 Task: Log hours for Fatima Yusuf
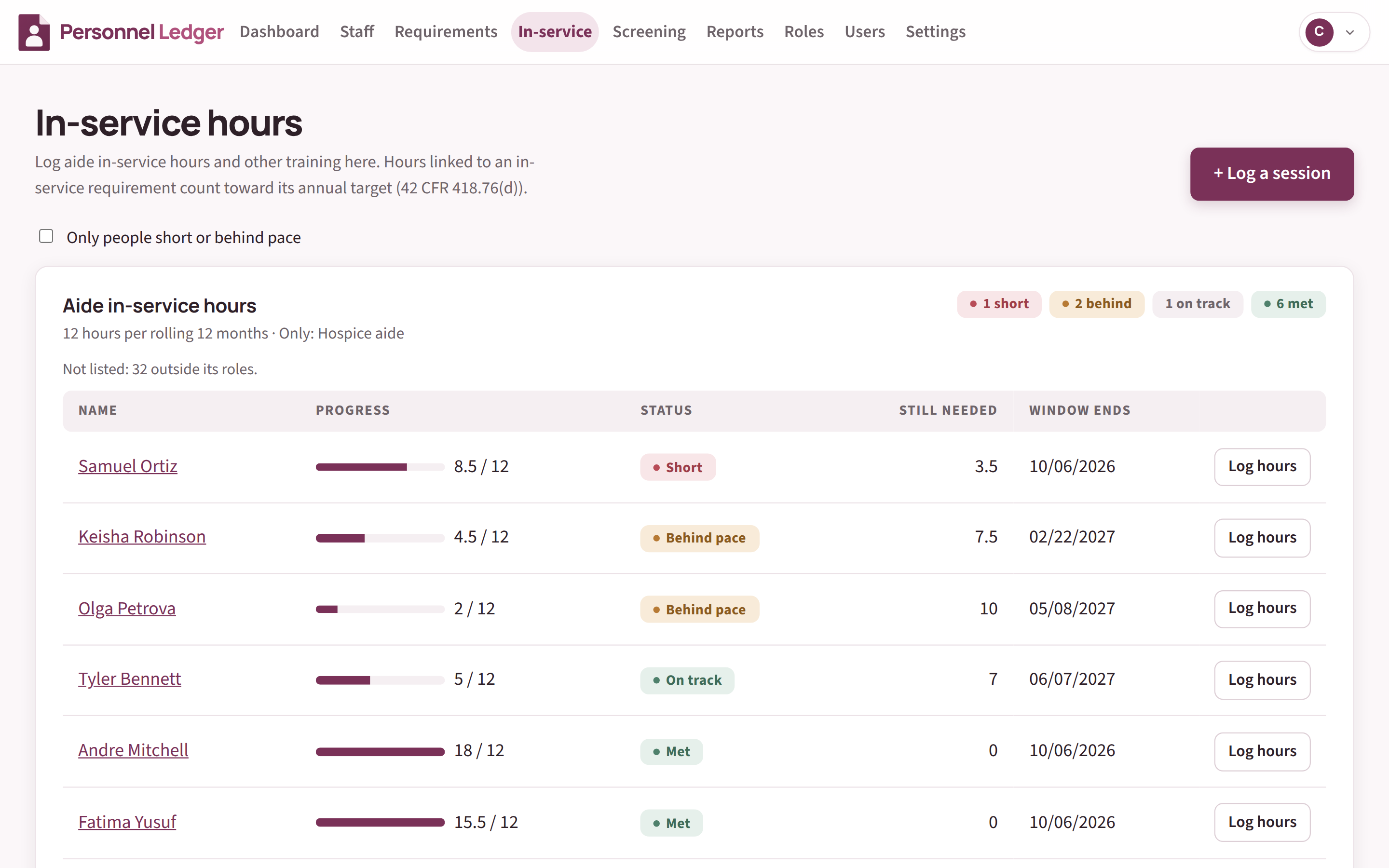1262,822
